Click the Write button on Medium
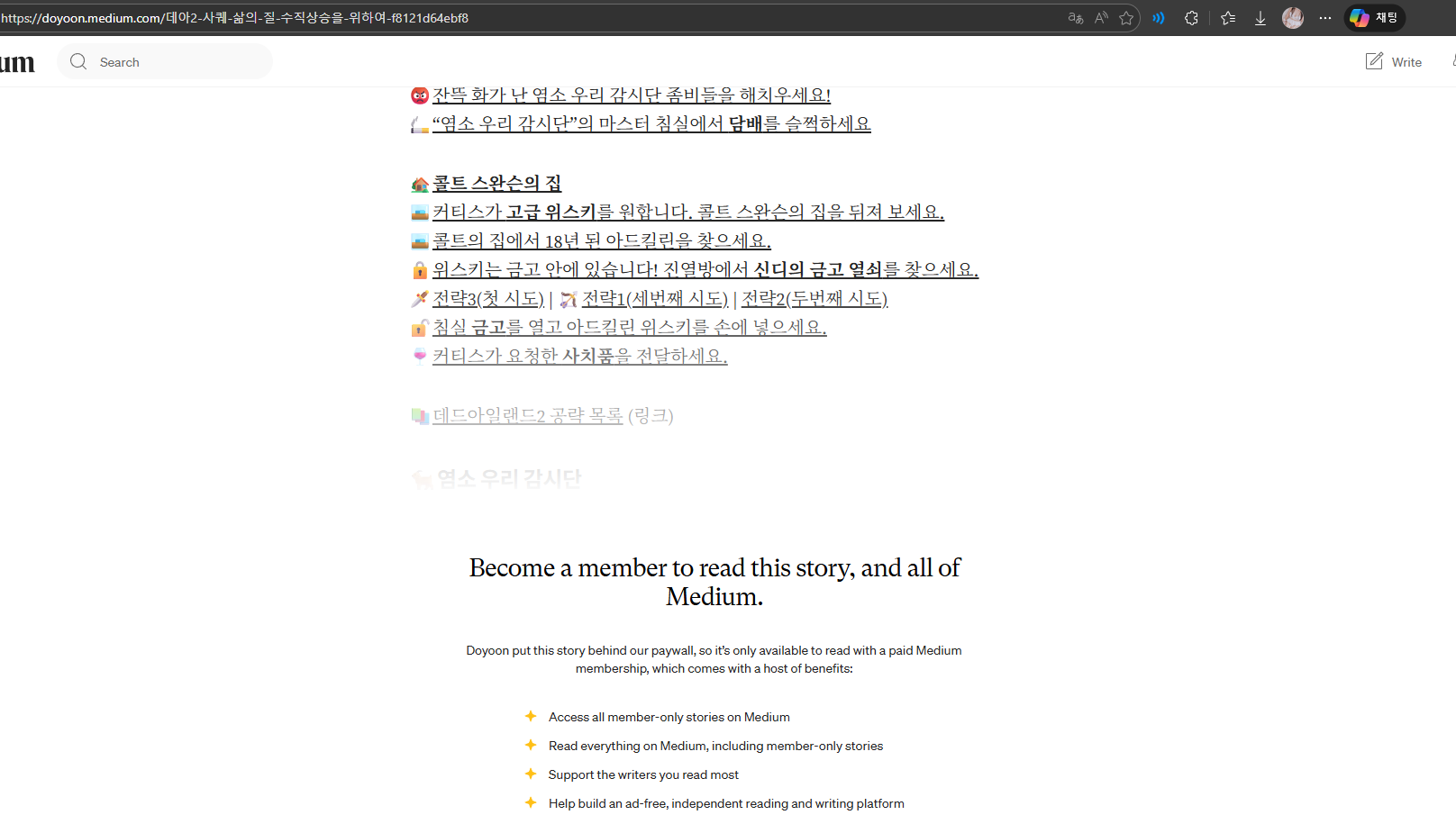 tap(1394, 62)
